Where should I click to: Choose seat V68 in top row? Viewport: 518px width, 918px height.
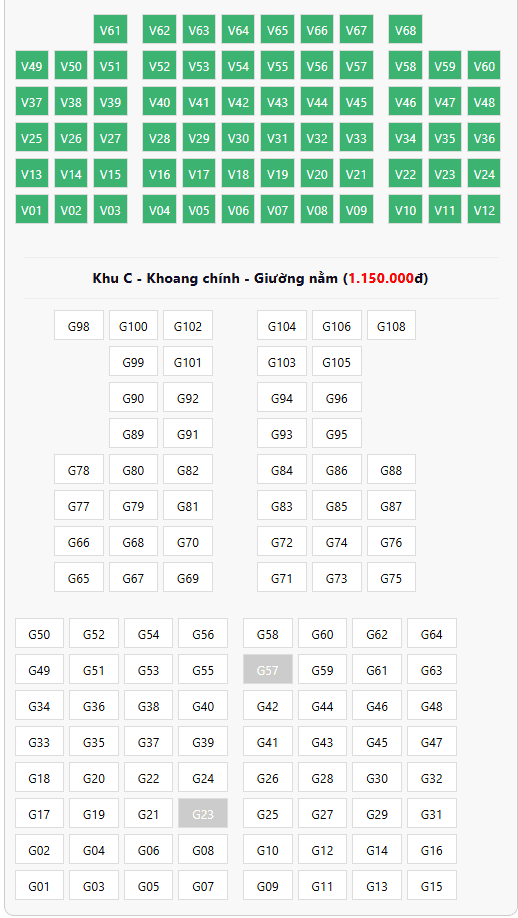406,29
